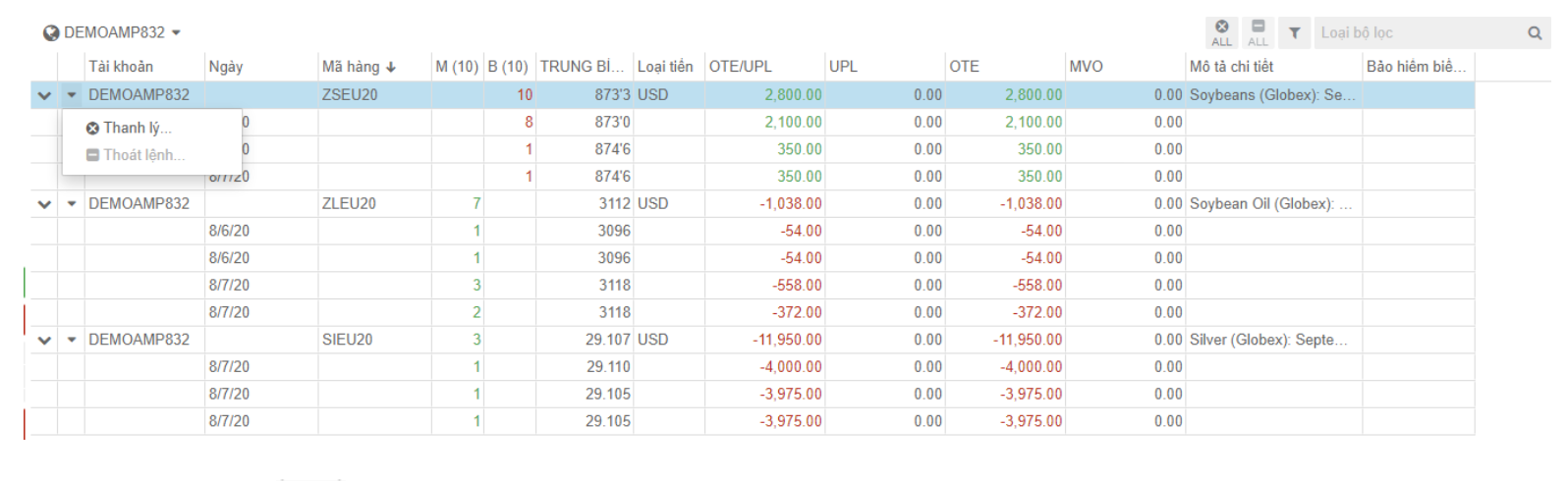Sort by the Ngày column header
The width and height of the screenshot is (1568, 481).
pos(226,67)
